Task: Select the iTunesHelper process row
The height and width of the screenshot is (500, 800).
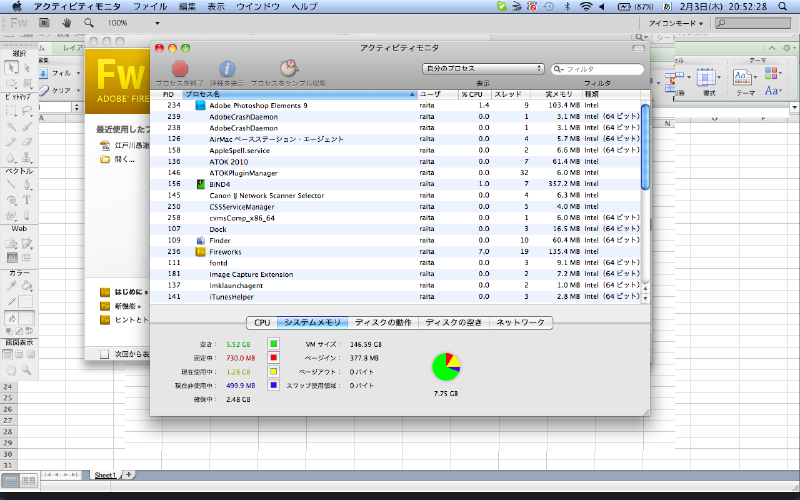Action: (395, 296)
